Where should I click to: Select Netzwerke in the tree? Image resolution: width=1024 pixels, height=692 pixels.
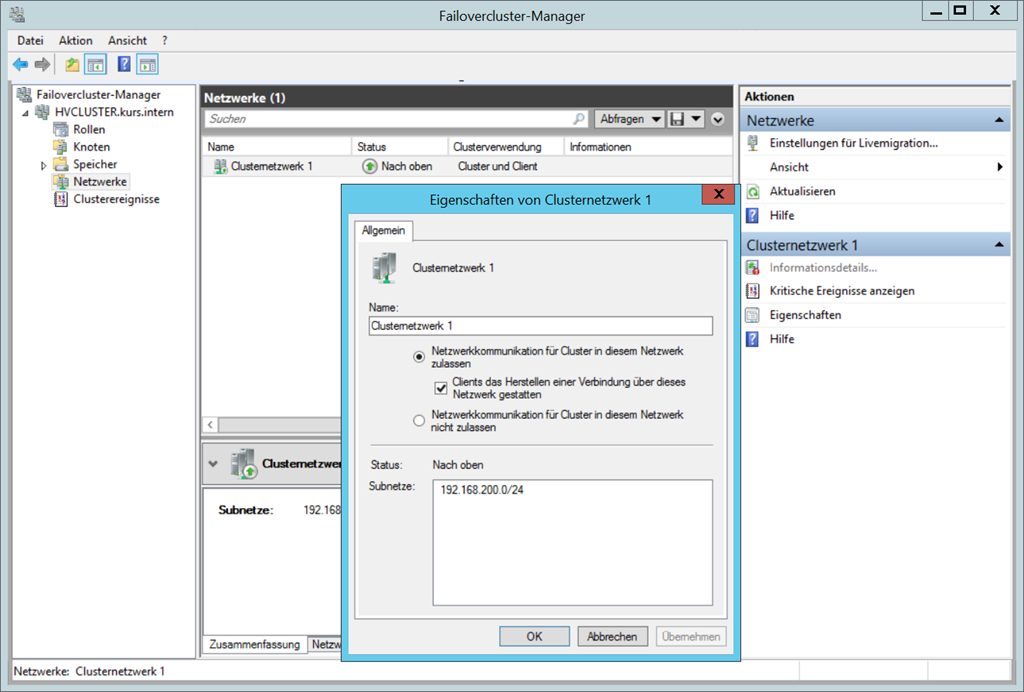(100, 181)
